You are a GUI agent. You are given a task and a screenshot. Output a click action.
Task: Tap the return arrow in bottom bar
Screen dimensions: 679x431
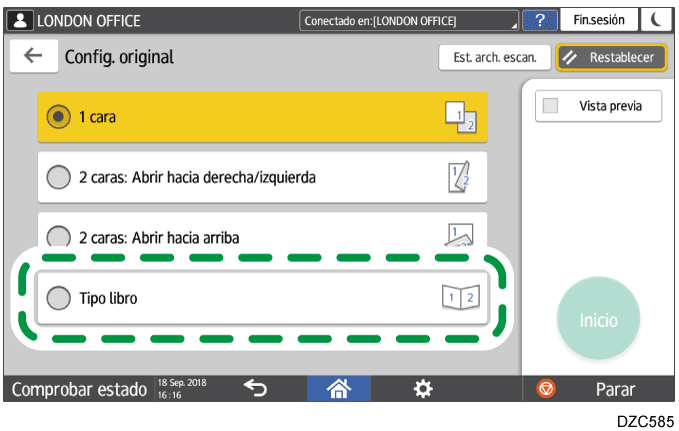[255, 389]
